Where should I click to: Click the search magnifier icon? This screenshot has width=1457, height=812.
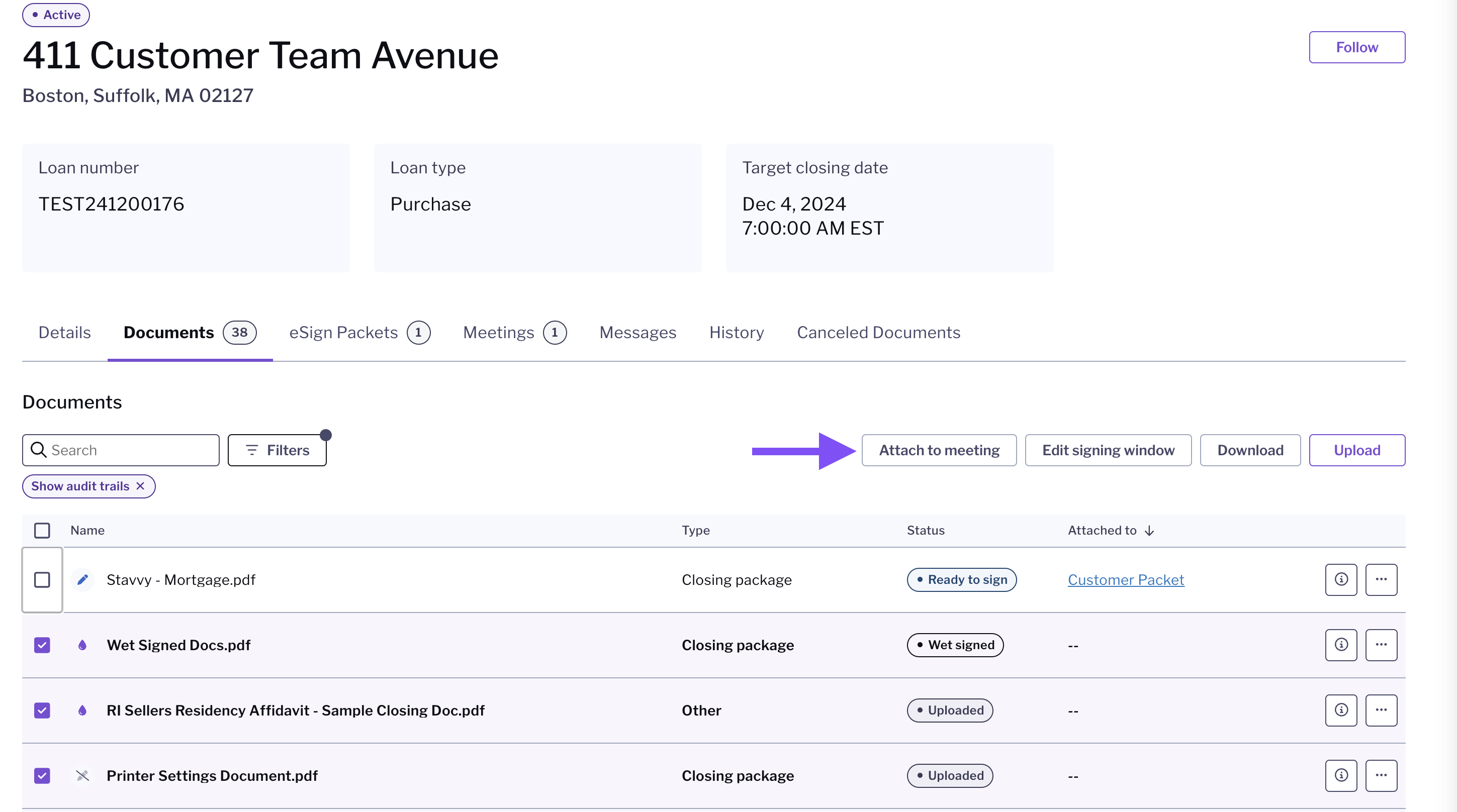(38, 450)
